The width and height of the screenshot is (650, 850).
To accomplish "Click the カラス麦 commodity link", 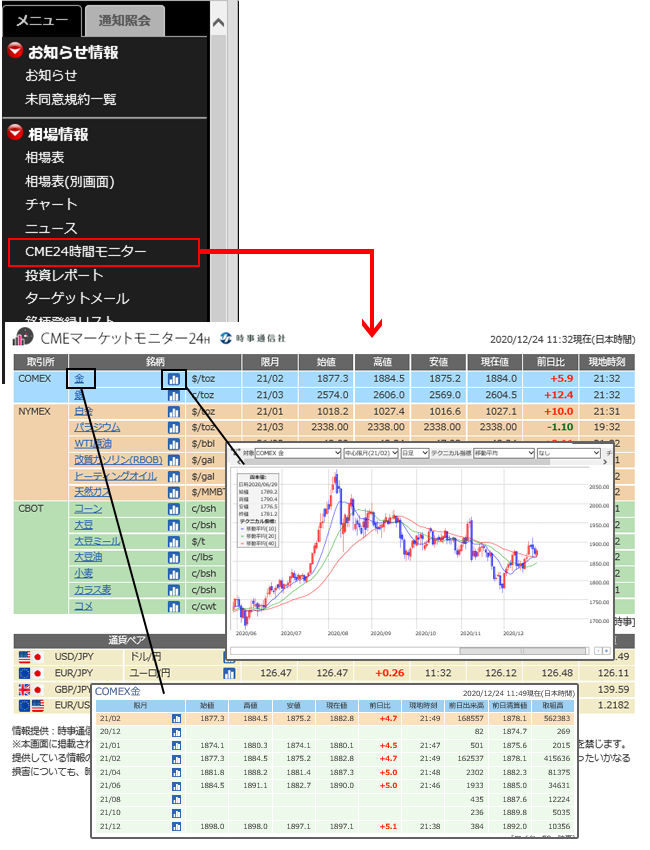I will (92, 590).
